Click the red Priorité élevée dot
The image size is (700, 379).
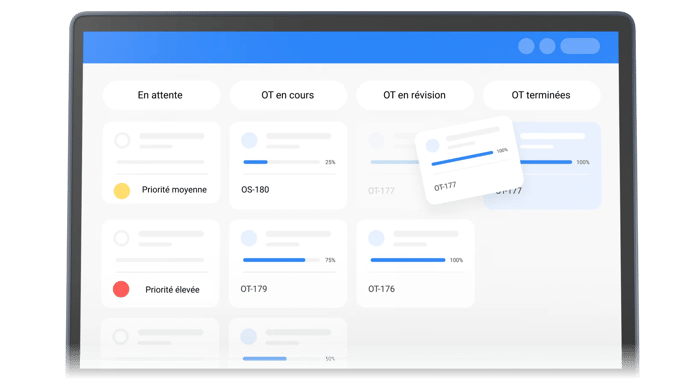click(x=121, y=289)
